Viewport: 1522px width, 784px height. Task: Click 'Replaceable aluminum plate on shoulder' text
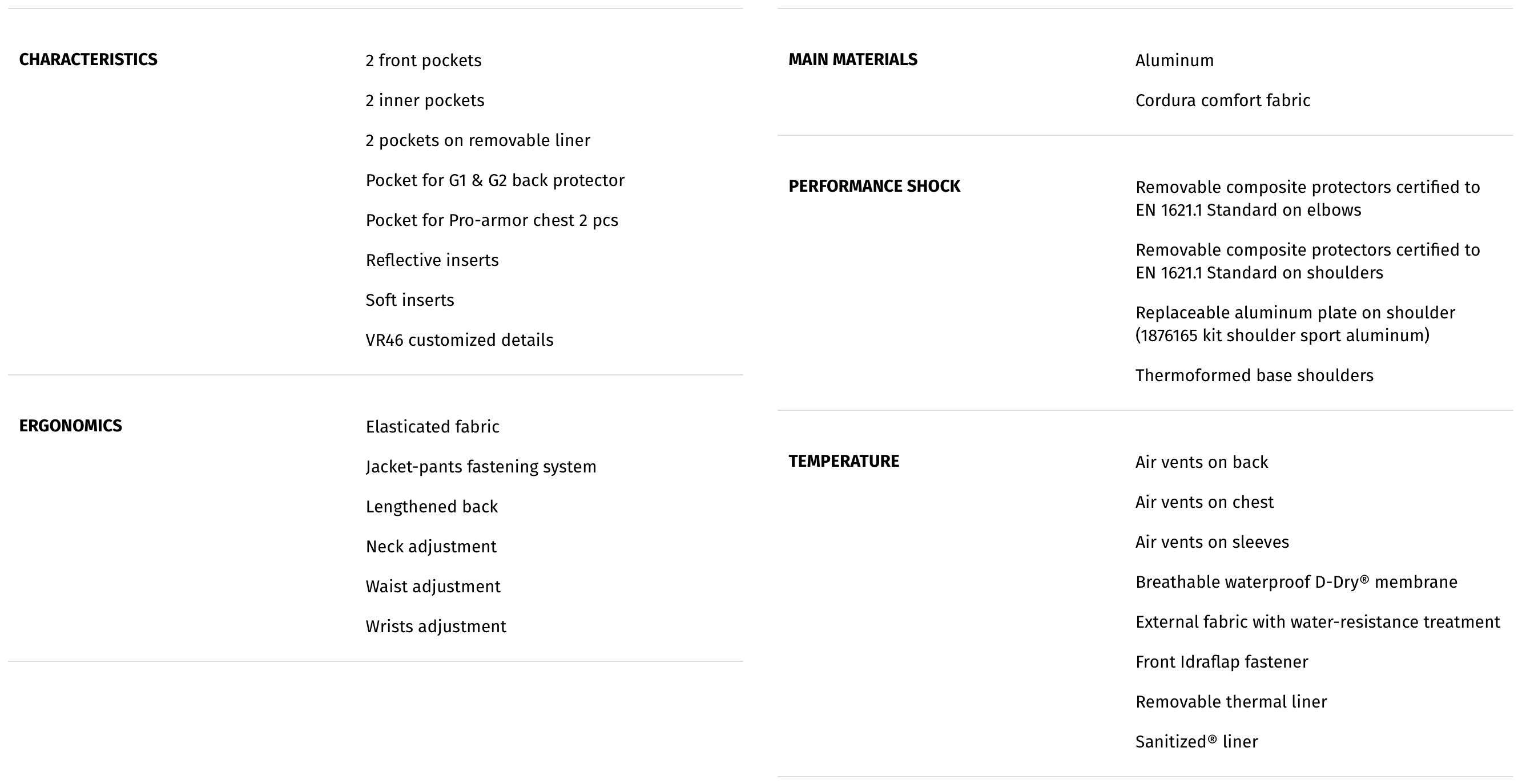point(1295,313)
